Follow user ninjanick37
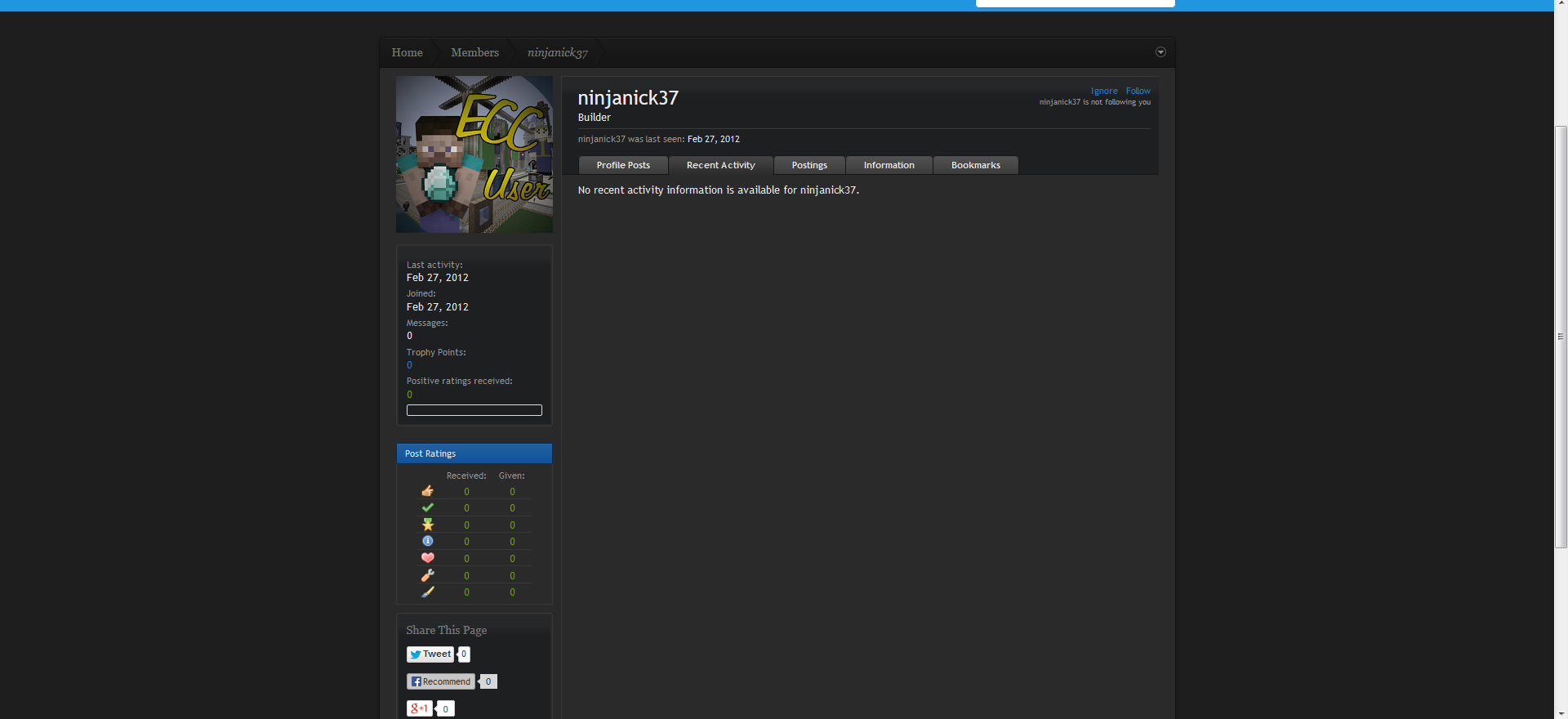The image size is (1568, 719). tap(1138, 91)
